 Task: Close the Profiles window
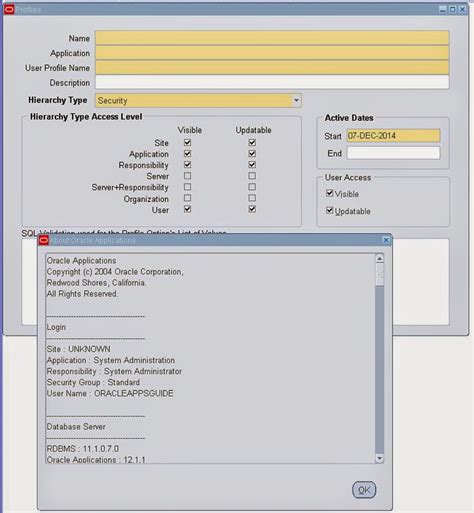(x=462, y=9)
